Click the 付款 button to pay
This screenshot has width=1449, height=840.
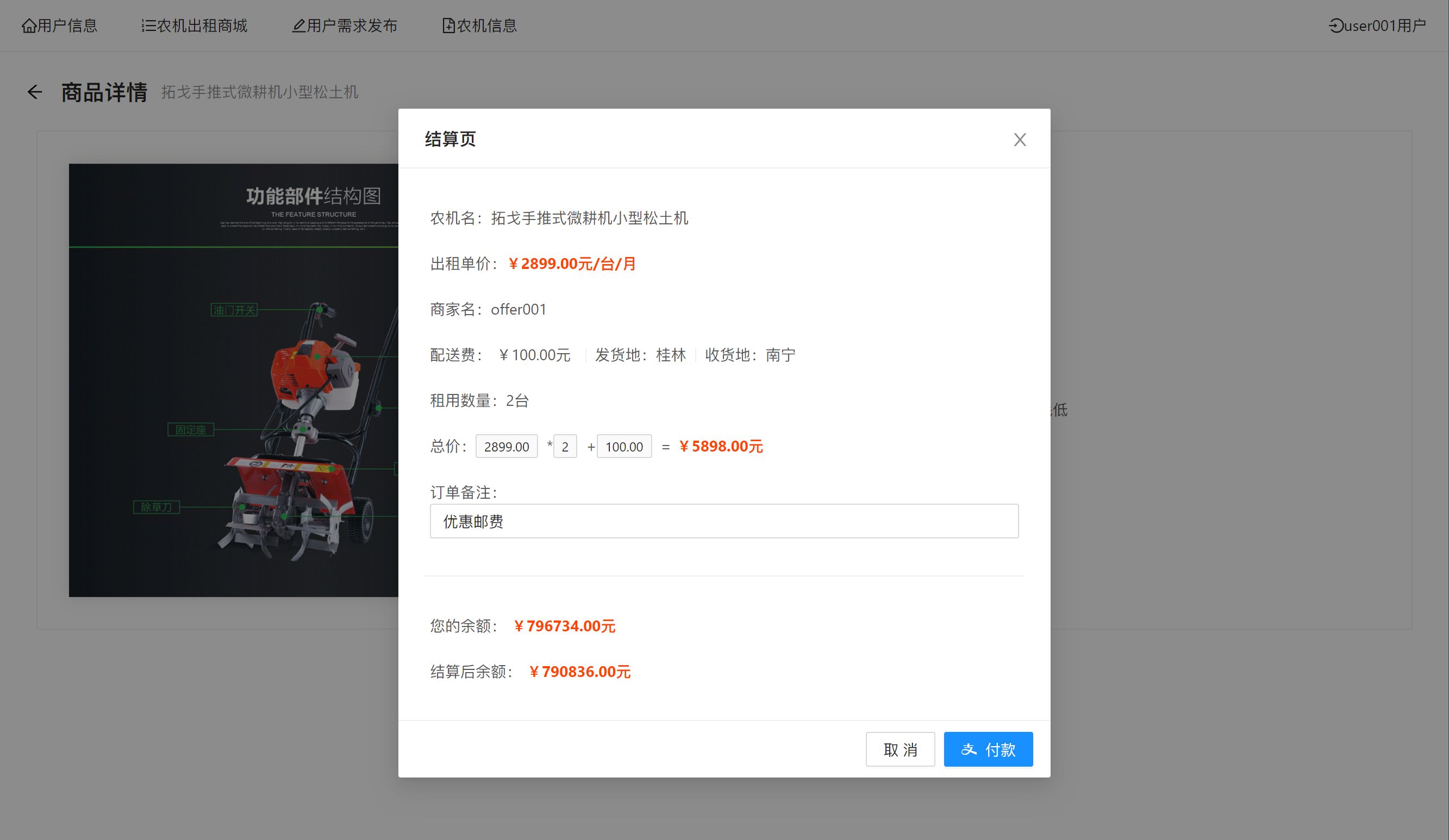(988, 749)
